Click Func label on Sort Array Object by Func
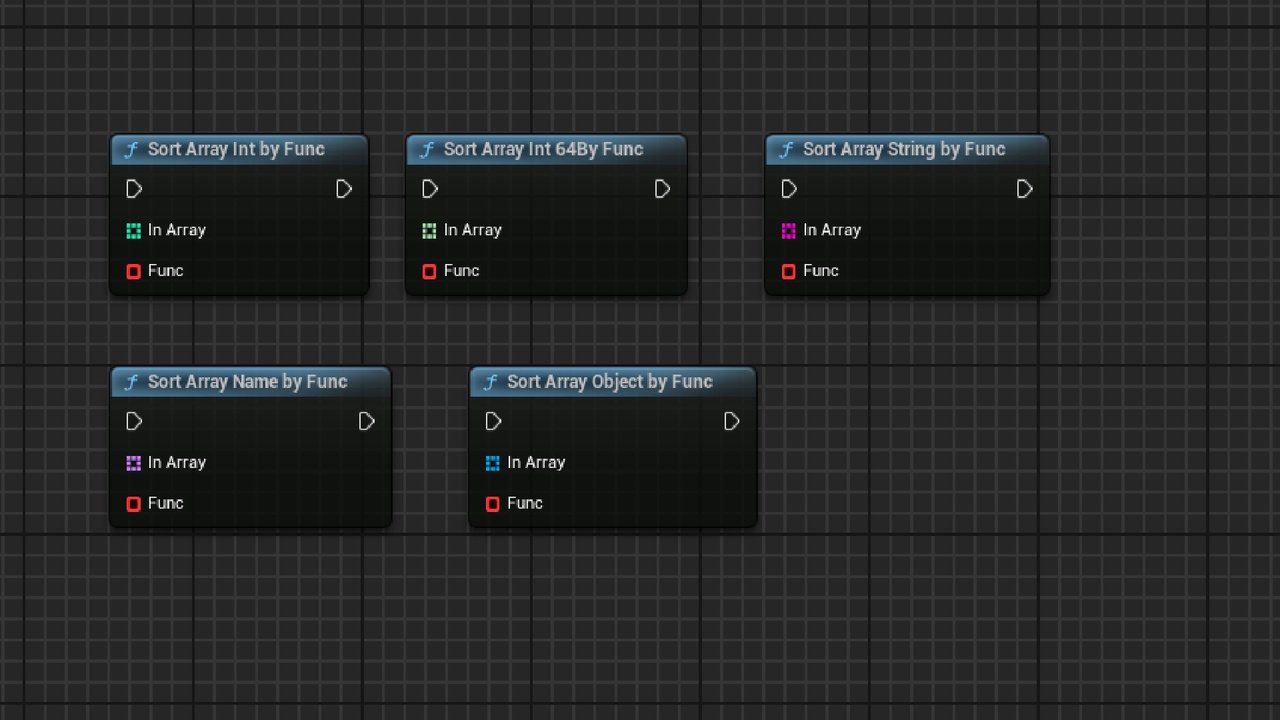Screen dimensions: 1280x720 pyautogui.click(x=525, y=503)
